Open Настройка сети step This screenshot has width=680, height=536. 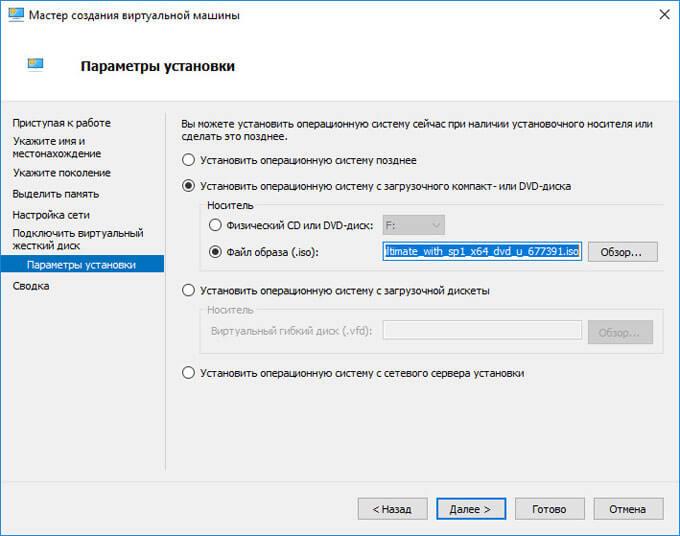click(51, 215)
